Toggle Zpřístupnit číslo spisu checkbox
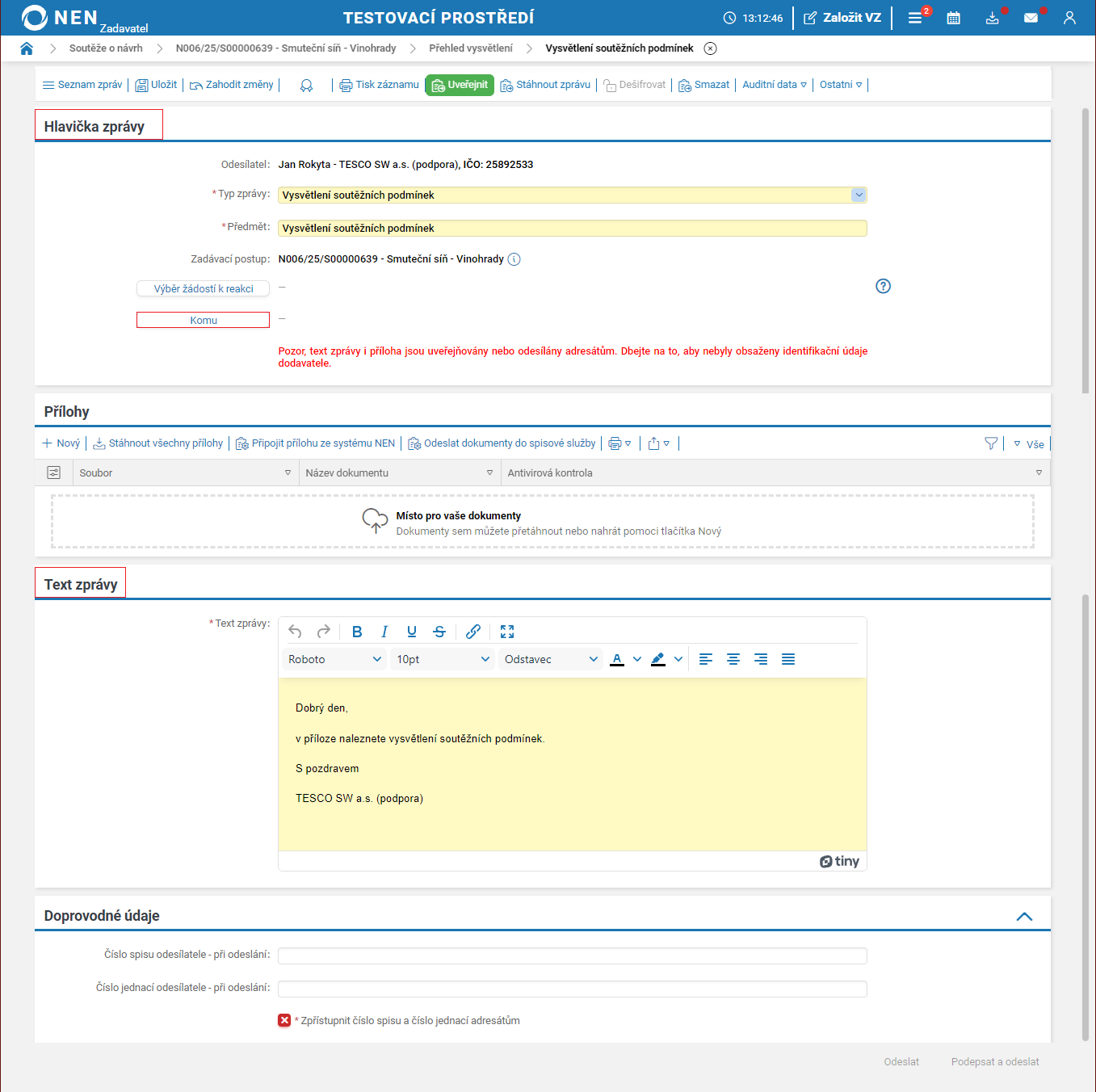1096x1092 pixels. pos(284,1021)
